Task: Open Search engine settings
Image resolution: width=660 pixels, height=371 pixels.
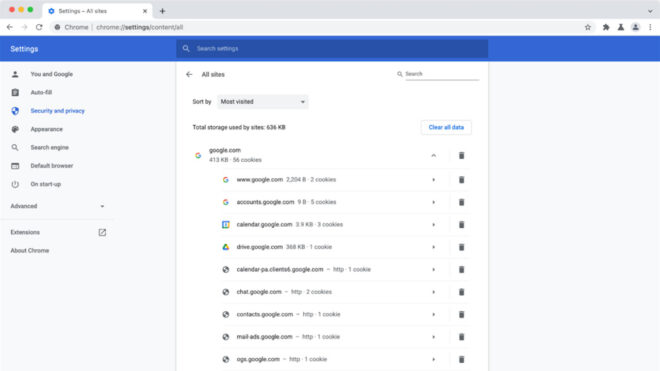Action: pyautogui.click(x=49, y=147)
